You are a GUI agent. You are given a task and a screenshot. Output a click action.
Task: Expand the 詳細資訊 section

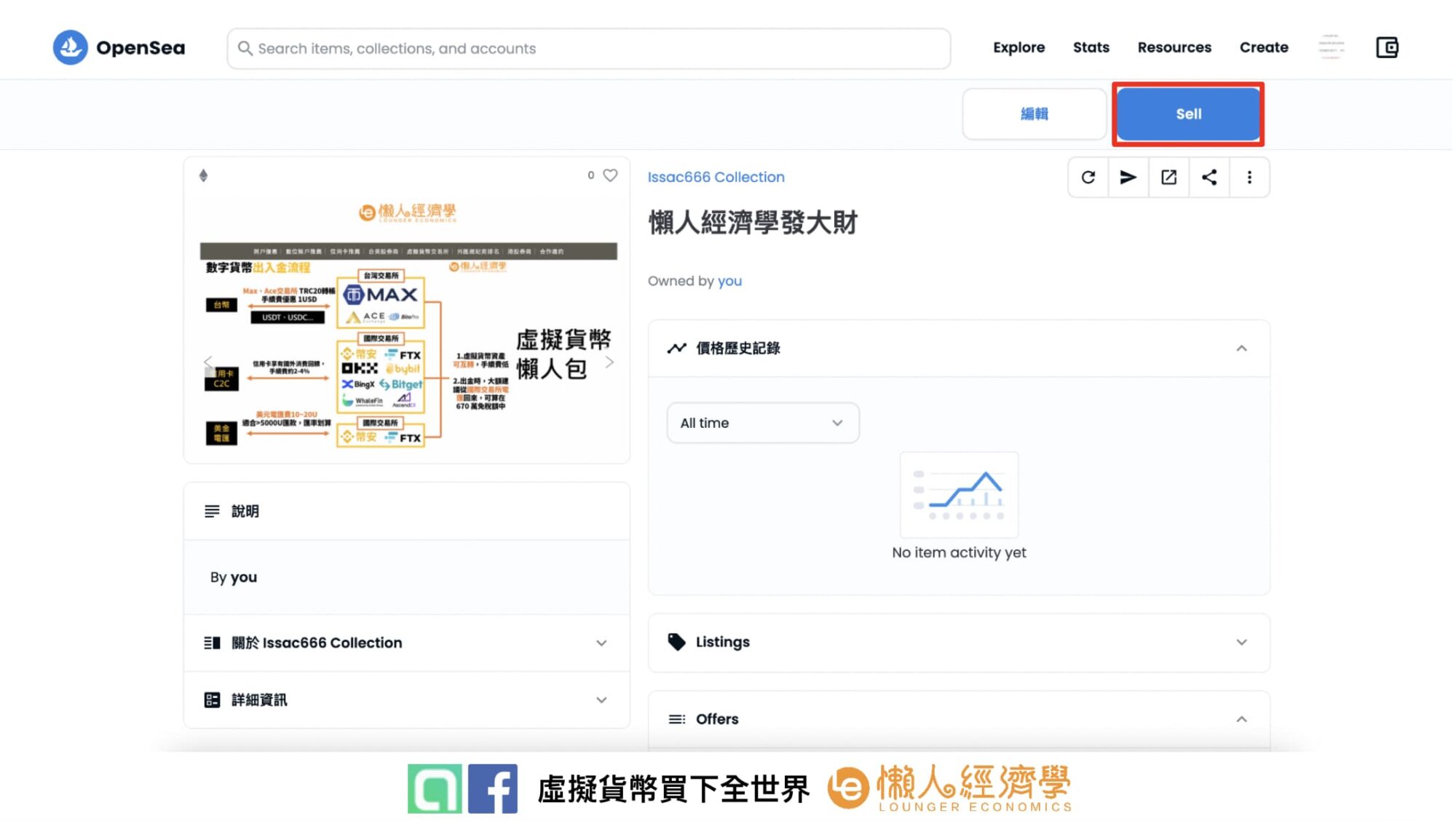[x=601, y=699]
